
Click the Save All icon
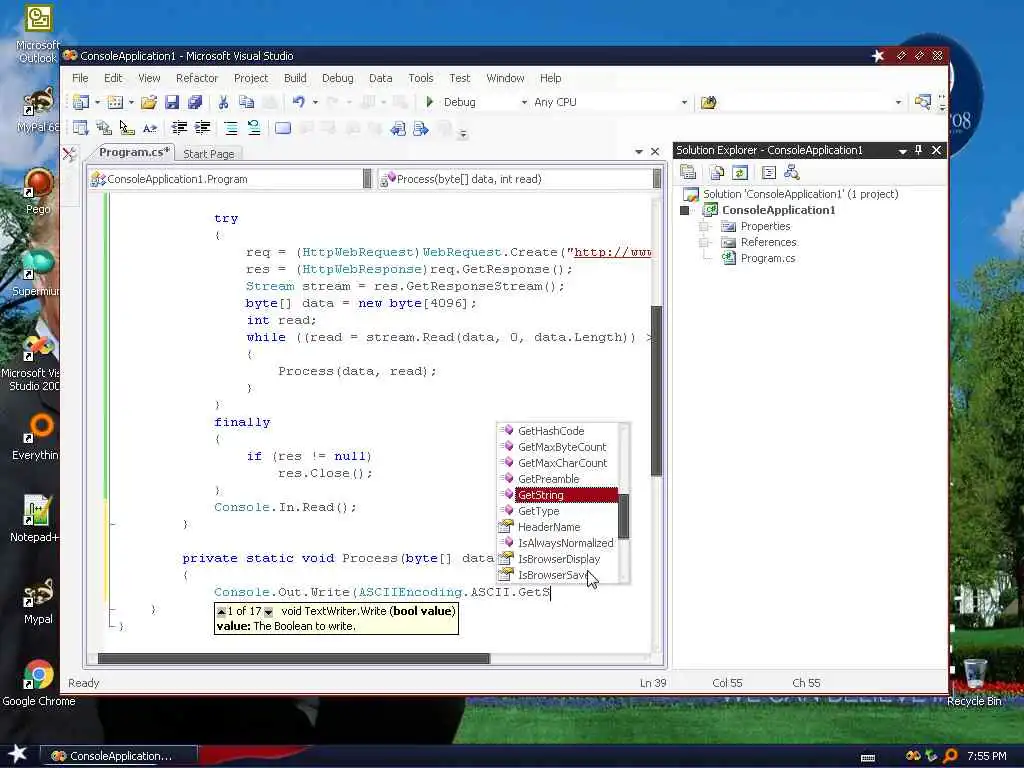(195, 102)
